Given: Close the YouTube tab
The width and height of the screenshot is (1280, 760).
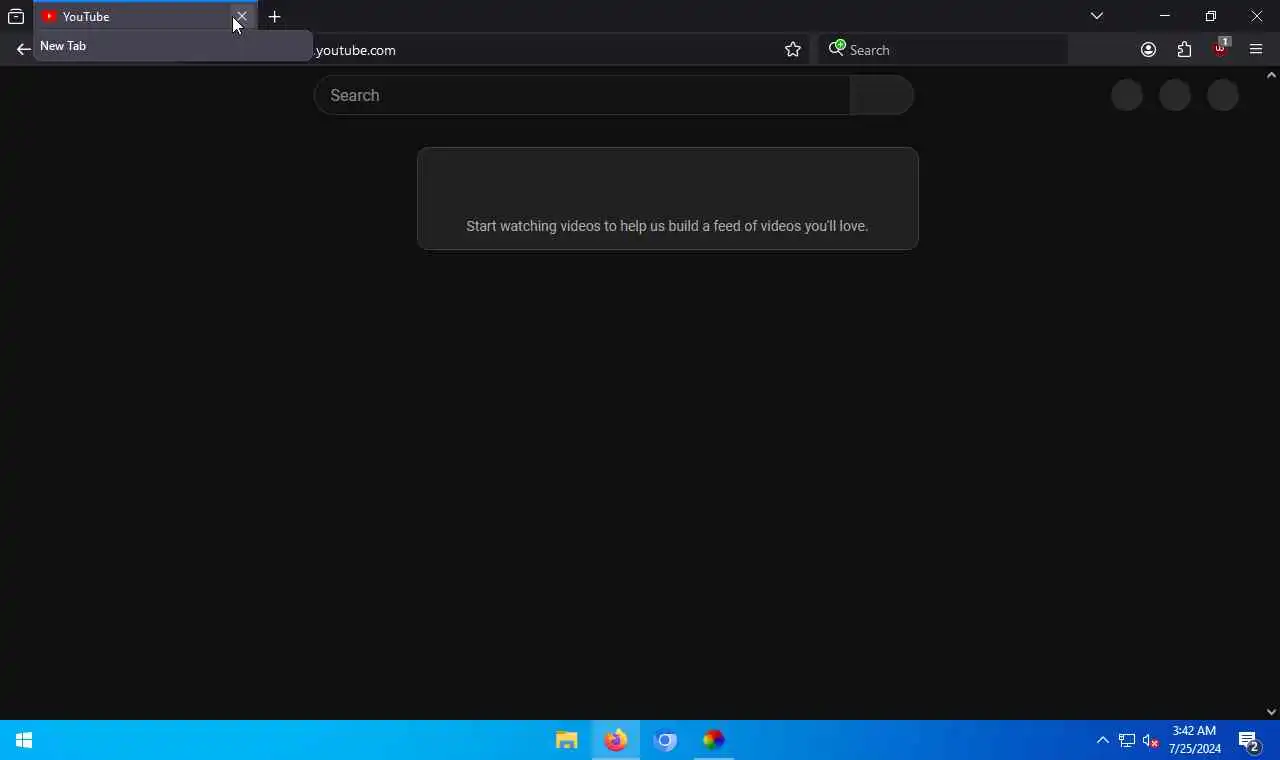Looking at the screenshot, I should [x=241, y=16].
